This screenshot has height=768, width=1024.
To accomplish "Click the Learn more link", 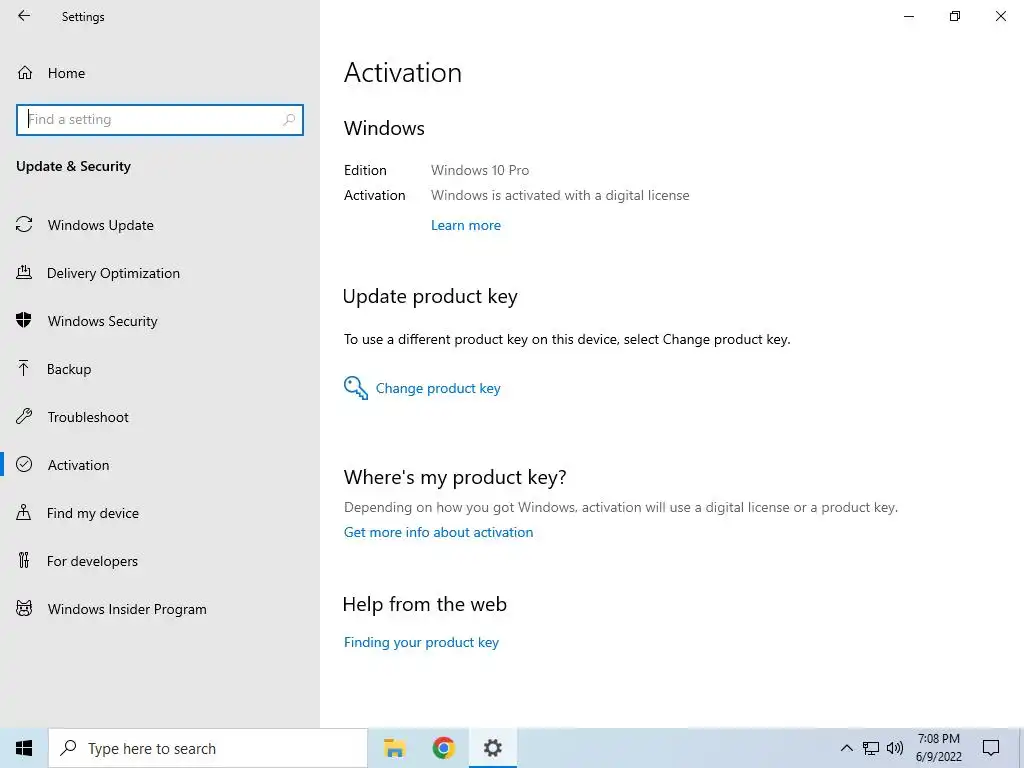I will [466, 225].
